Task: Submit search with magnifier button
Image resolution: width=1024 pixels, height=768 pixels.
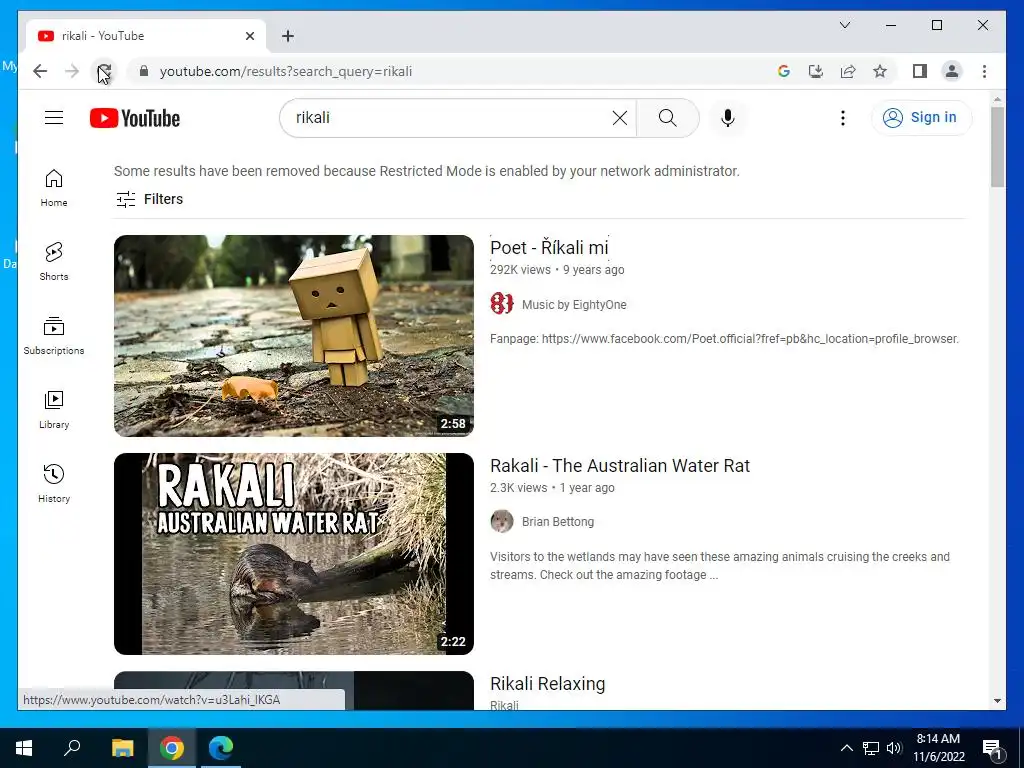Action: [667, 118]
